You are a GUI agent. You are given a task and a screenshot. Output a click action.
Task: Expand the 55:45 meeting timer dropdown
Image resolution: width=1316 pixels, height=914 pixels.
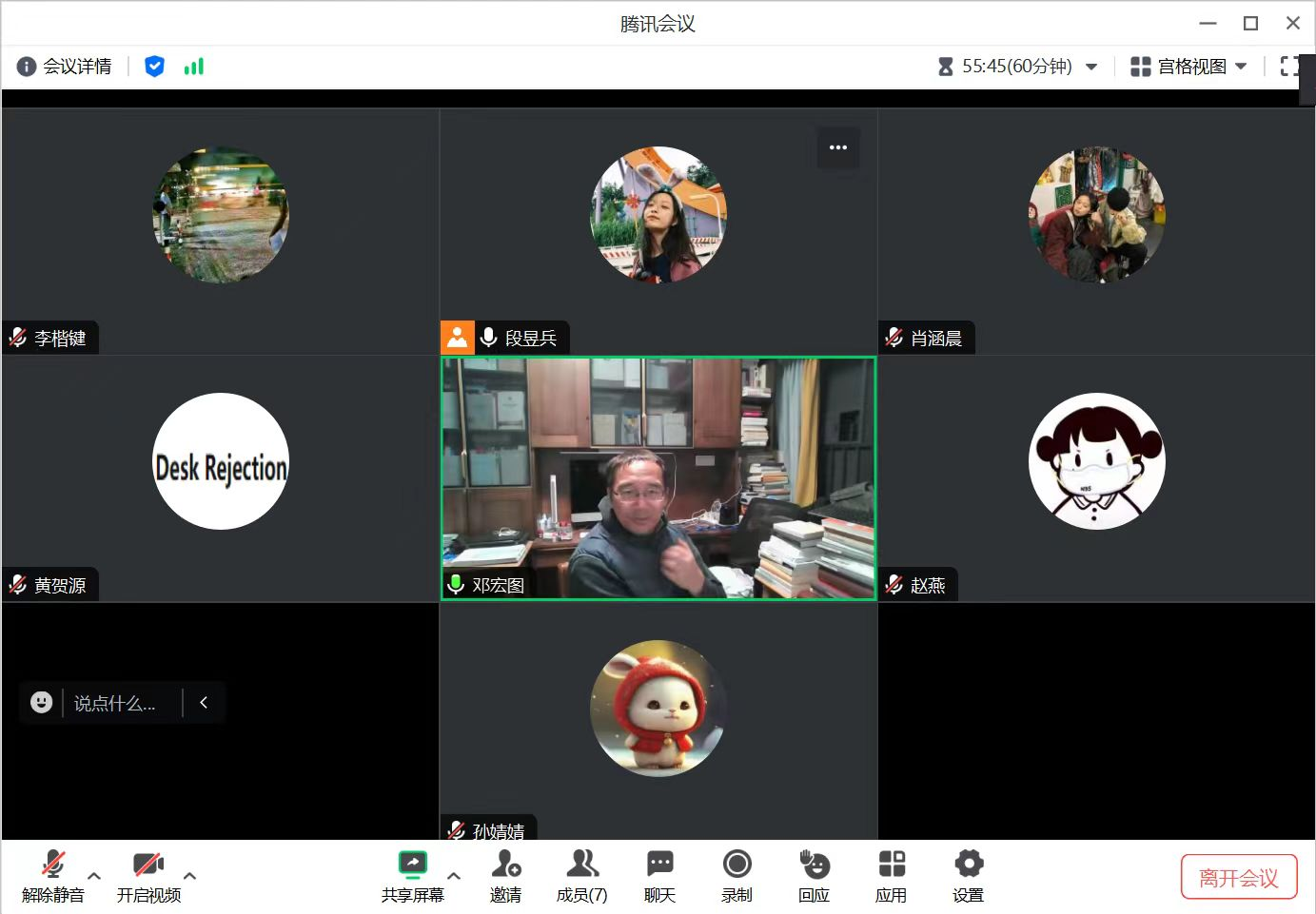pos(1091,67)
